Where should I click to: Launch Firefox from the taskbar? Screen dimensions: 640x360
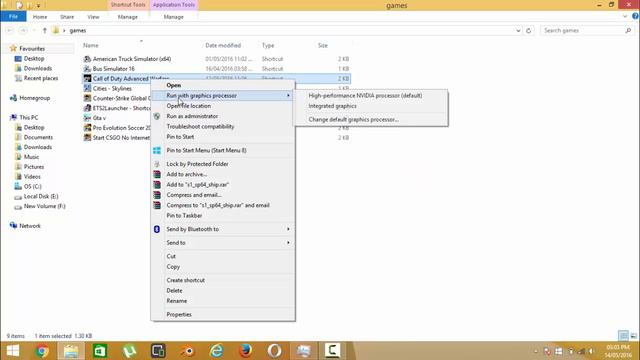(x=245, y=351)
